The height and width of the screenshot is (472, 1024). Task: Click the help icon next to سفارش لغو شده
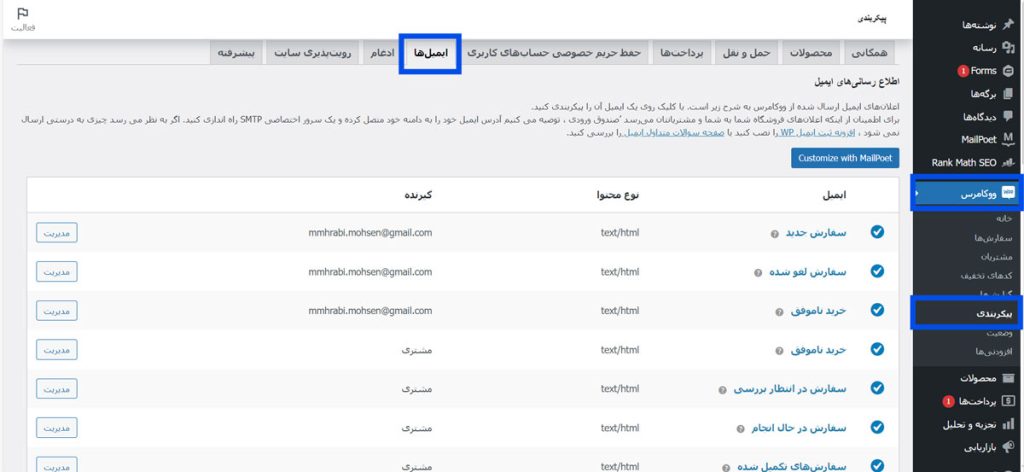[x=758, y=273]
